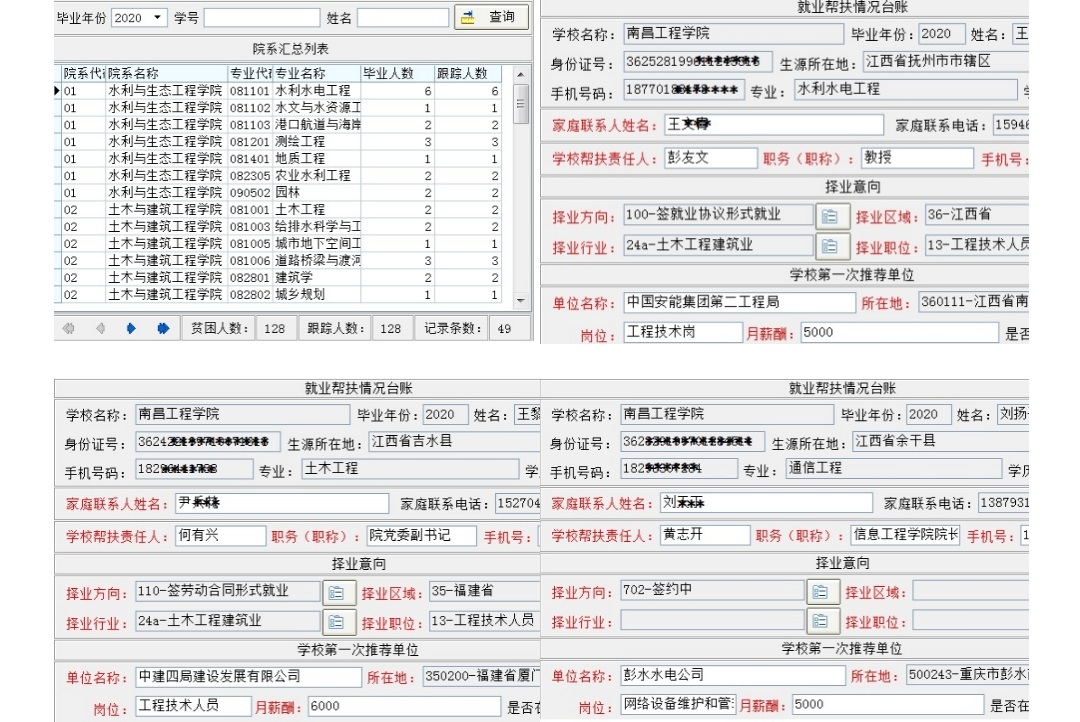Click the 学号 input field
The image size is (1080, 722).
(x=262, y=18)
